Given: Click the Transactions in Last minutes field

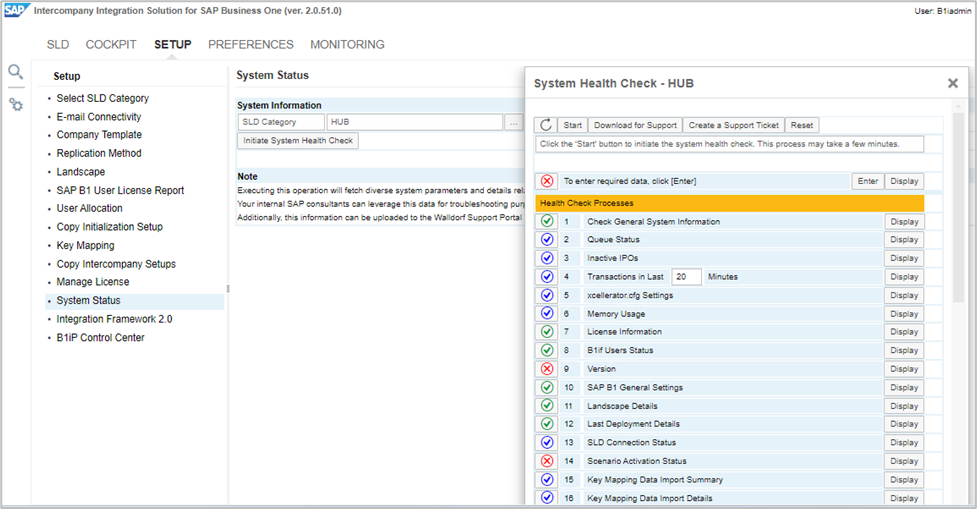Looking at the screenshot, I should (686, 277).
